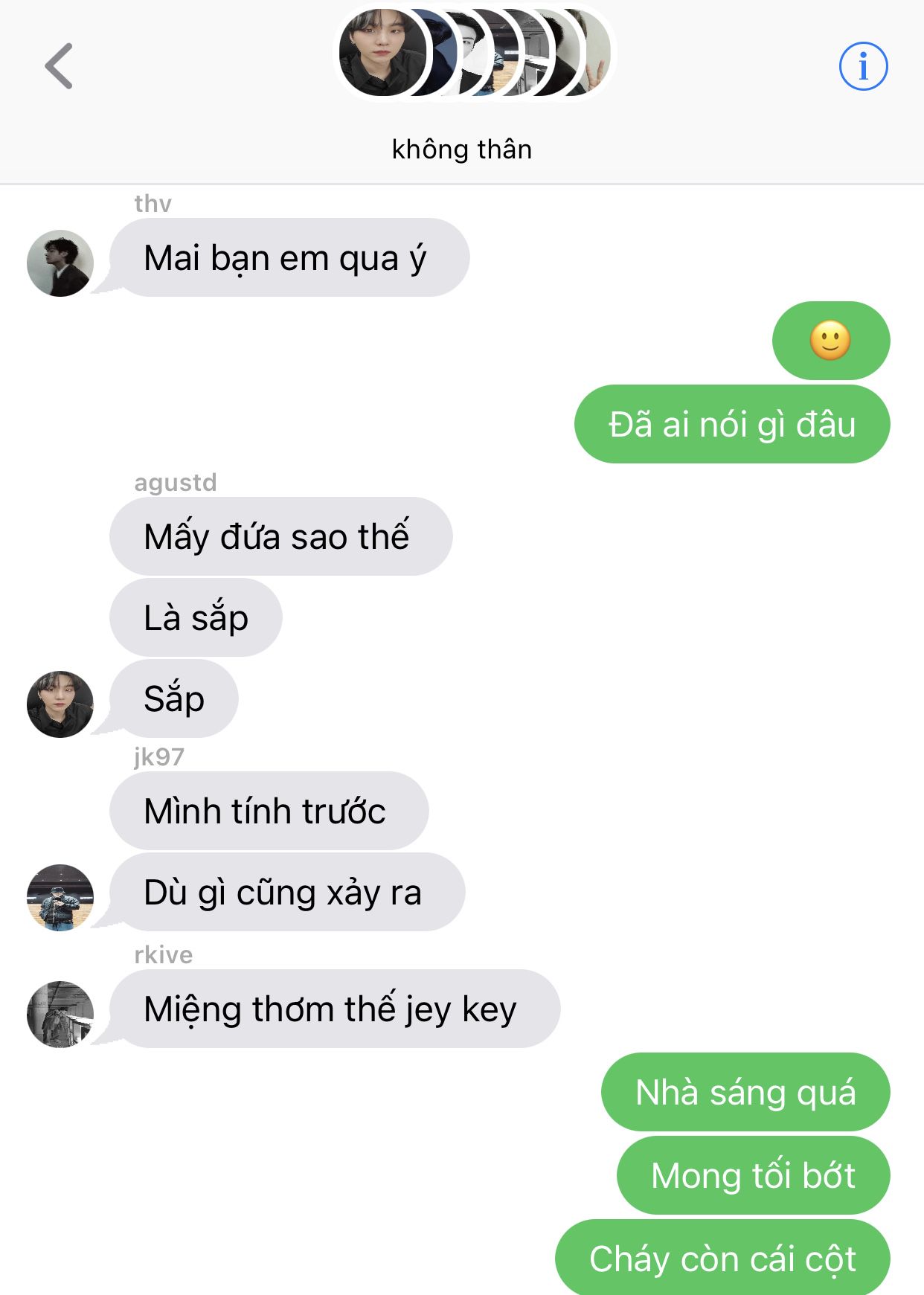Select the 'Mình tính trước' message

click(x=269, y=811)
